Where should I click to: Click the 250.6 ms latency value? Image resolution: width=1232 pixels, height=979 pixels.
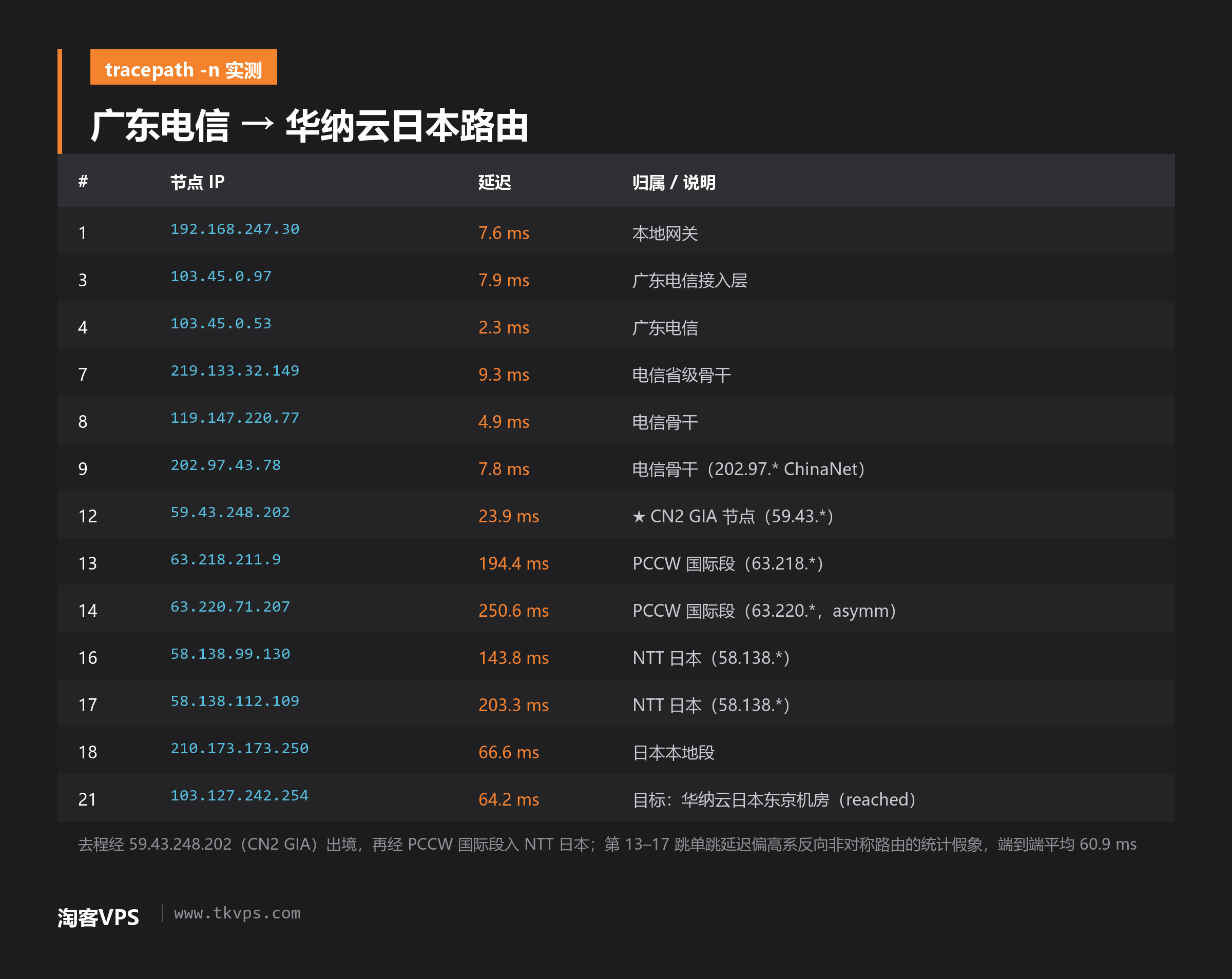click(x=513, y=611)
